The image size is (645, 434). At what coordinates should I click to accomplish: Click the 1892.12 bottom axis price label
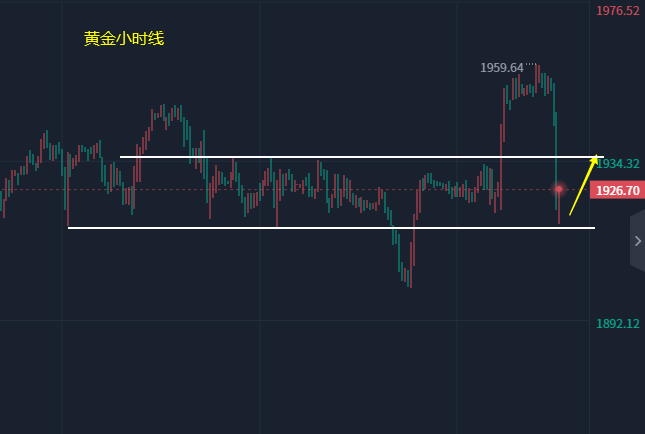coord(617,324)
